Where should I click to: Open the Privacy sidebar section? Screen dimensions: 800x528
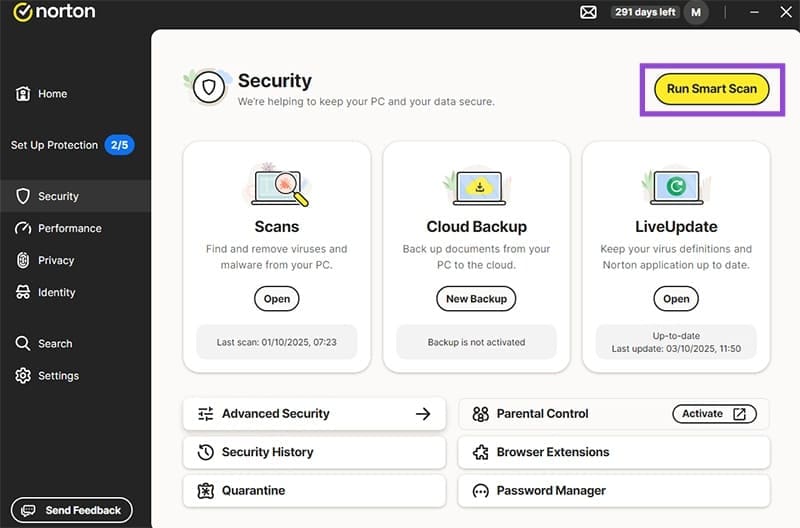56,260
